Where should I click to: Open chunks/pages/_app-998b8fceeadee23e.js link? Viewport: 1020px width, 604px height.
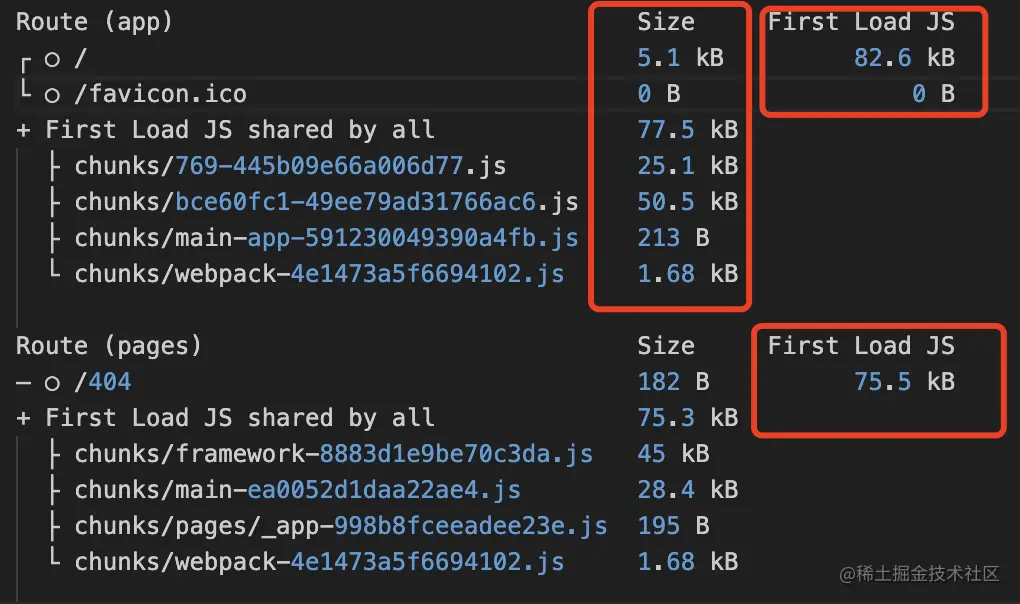[x=341, y=526]
